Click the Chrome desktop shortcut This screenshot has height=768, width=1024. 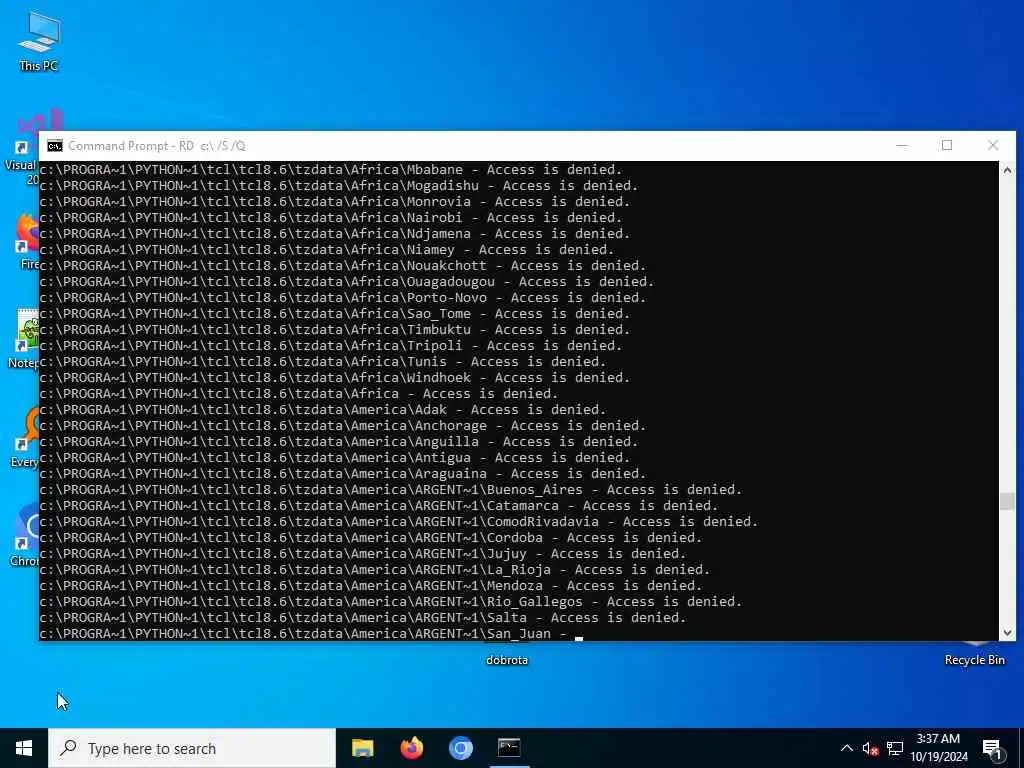coord(25,534)
